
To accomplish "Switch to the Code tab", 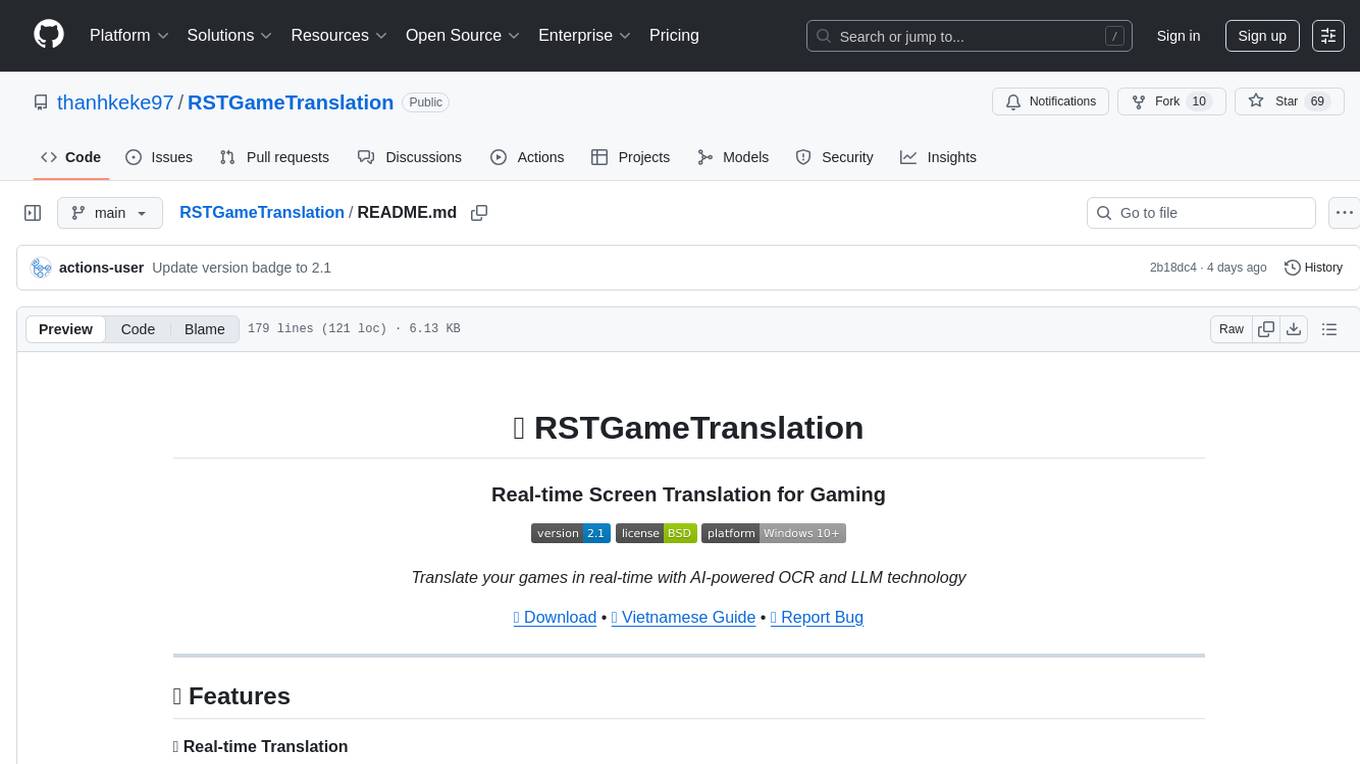I will [x=71, y=157].
